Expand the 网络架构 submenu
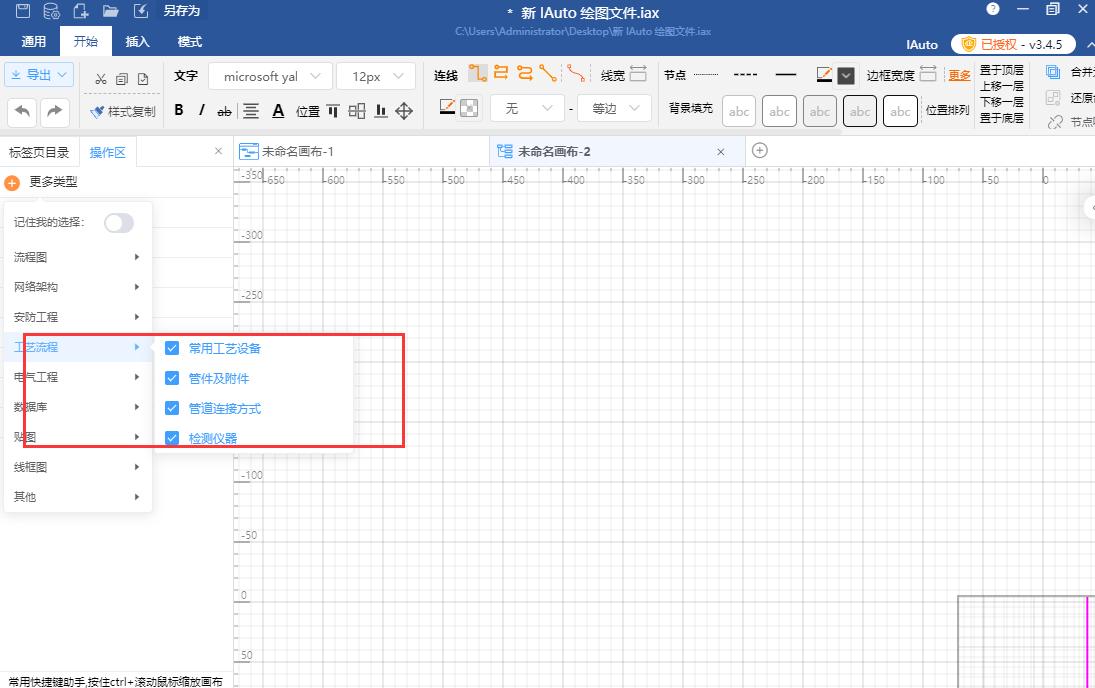This screenshot has height=688, width=1095. tap(78, 287)
